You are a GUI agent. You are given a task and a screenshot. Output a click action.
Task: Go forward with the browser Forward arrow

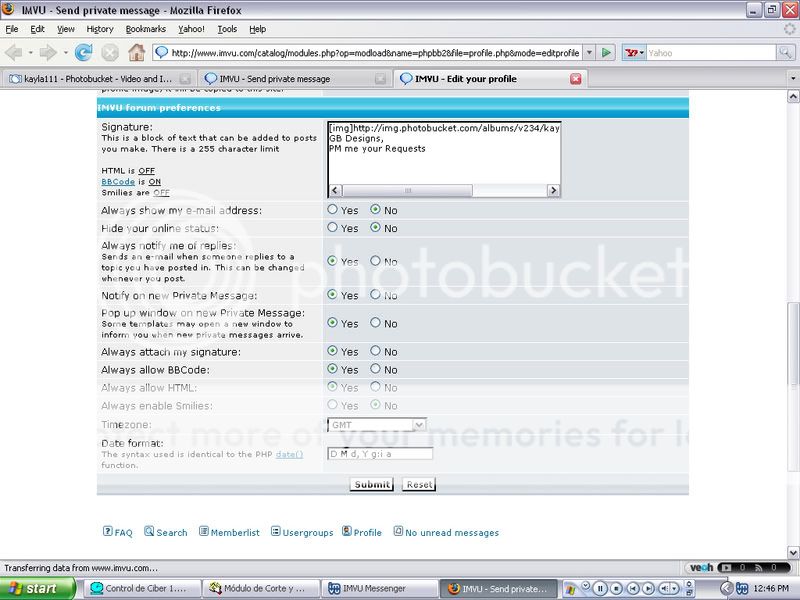click(48, 53)
